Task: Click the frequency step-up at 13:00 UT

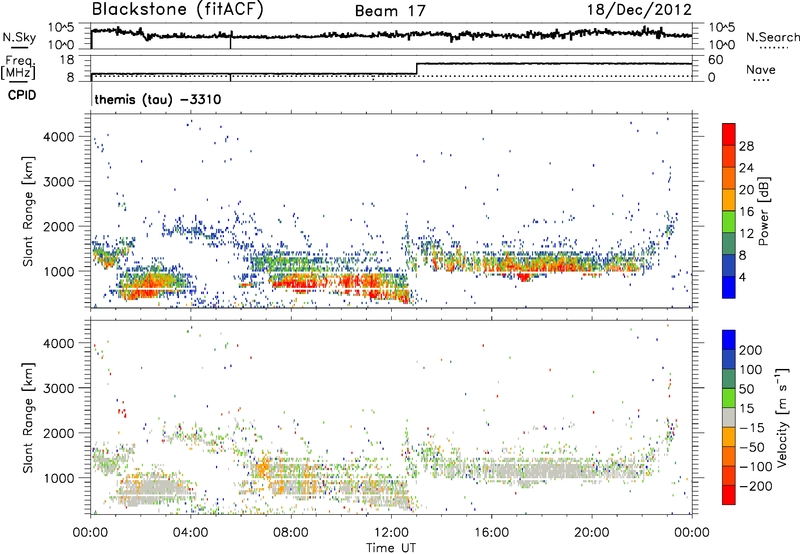Action: [417, 68]
